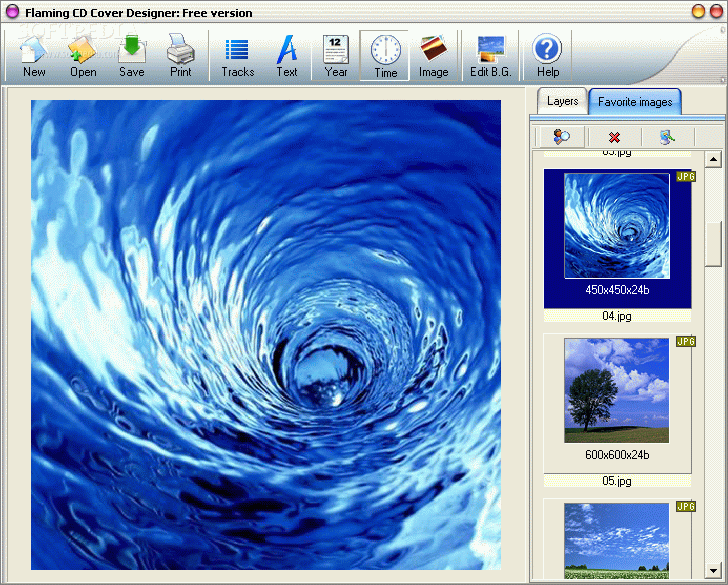Click the JPG badge on 05.jpg
728x585 pixels.
[x=686, y=342]
